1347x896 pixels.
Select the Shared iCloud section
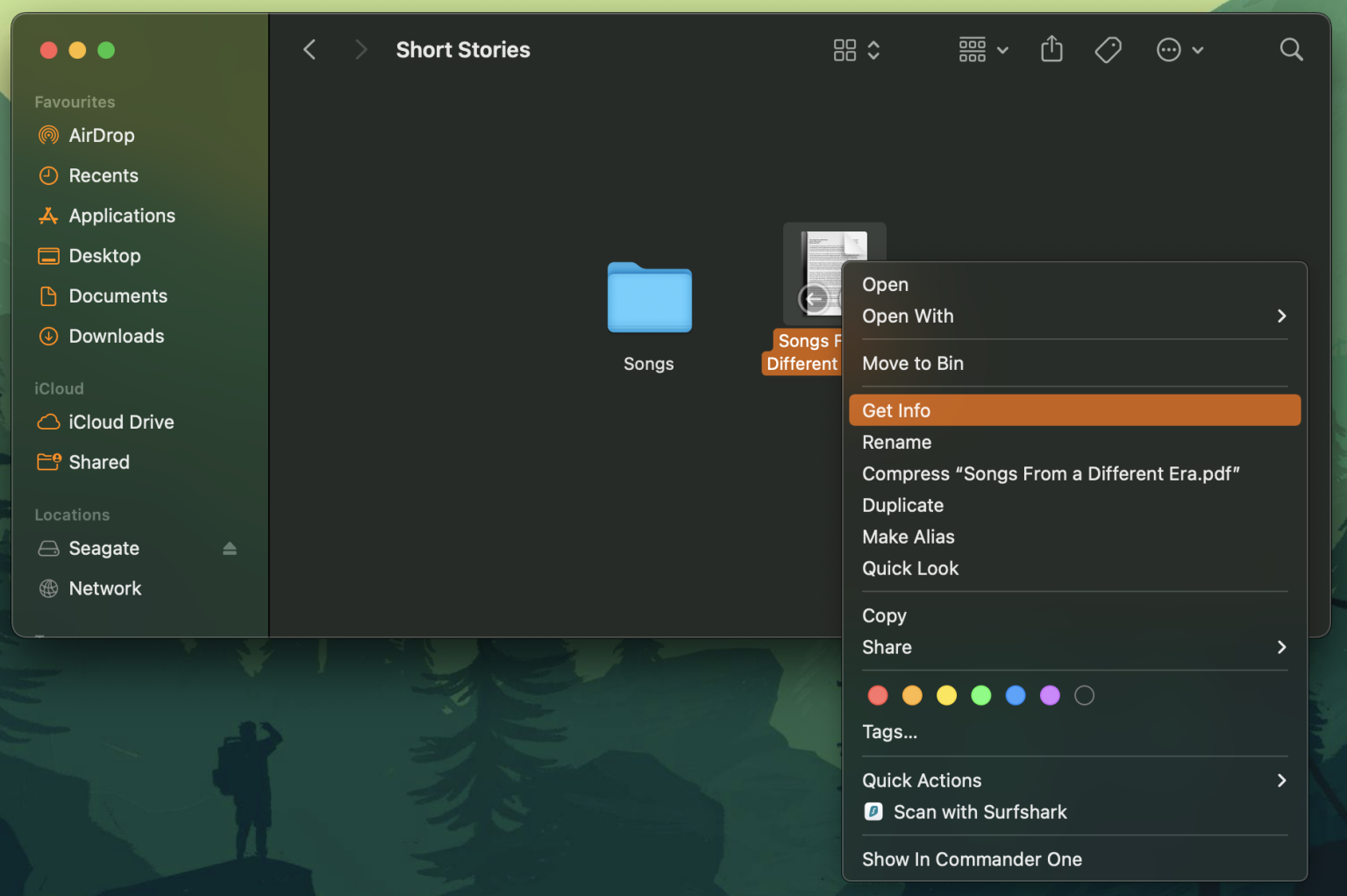98,462
